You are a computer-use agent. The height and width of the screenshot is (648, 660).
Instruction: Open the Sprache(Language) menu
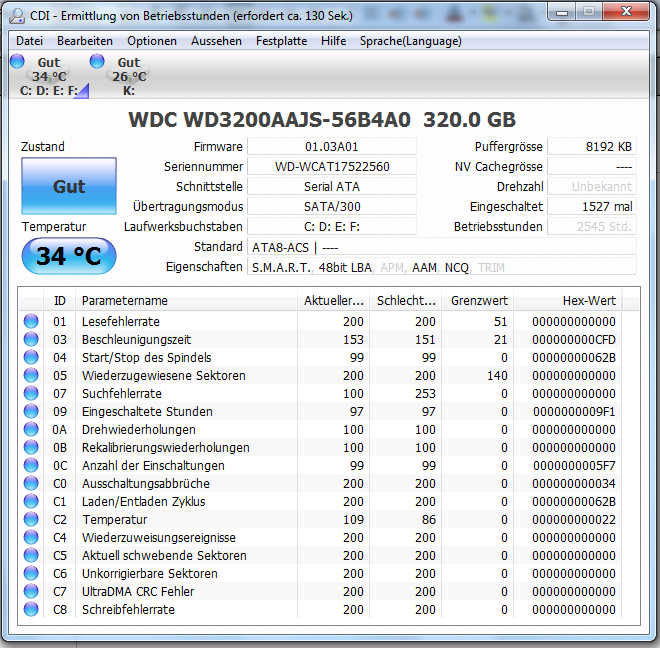[411, 41]
